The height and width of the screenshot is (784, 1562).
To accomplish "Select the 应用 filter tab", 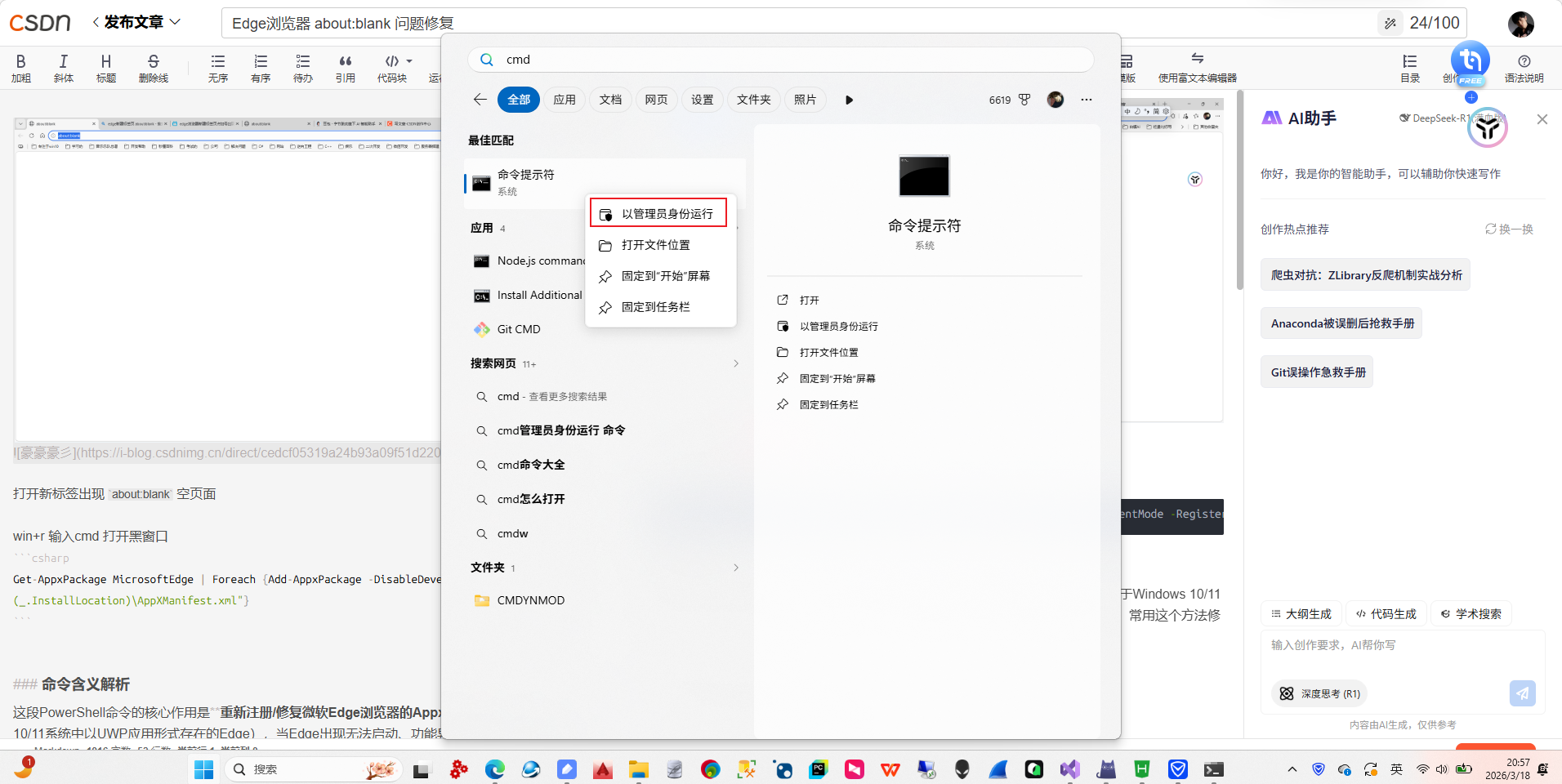I will pos(565,100).
